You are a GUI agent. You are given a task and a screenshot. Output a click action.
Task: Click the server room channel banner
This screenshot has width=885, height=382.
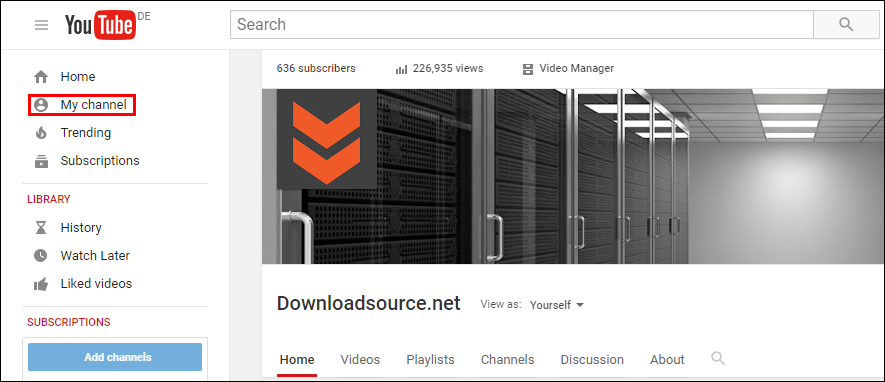pyautogui.click(x=573, y=176)
